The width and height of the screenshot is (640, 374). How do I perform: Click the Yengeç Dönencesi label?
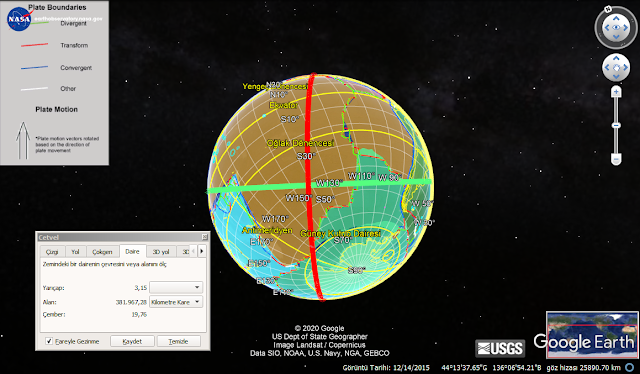point(275,87)
